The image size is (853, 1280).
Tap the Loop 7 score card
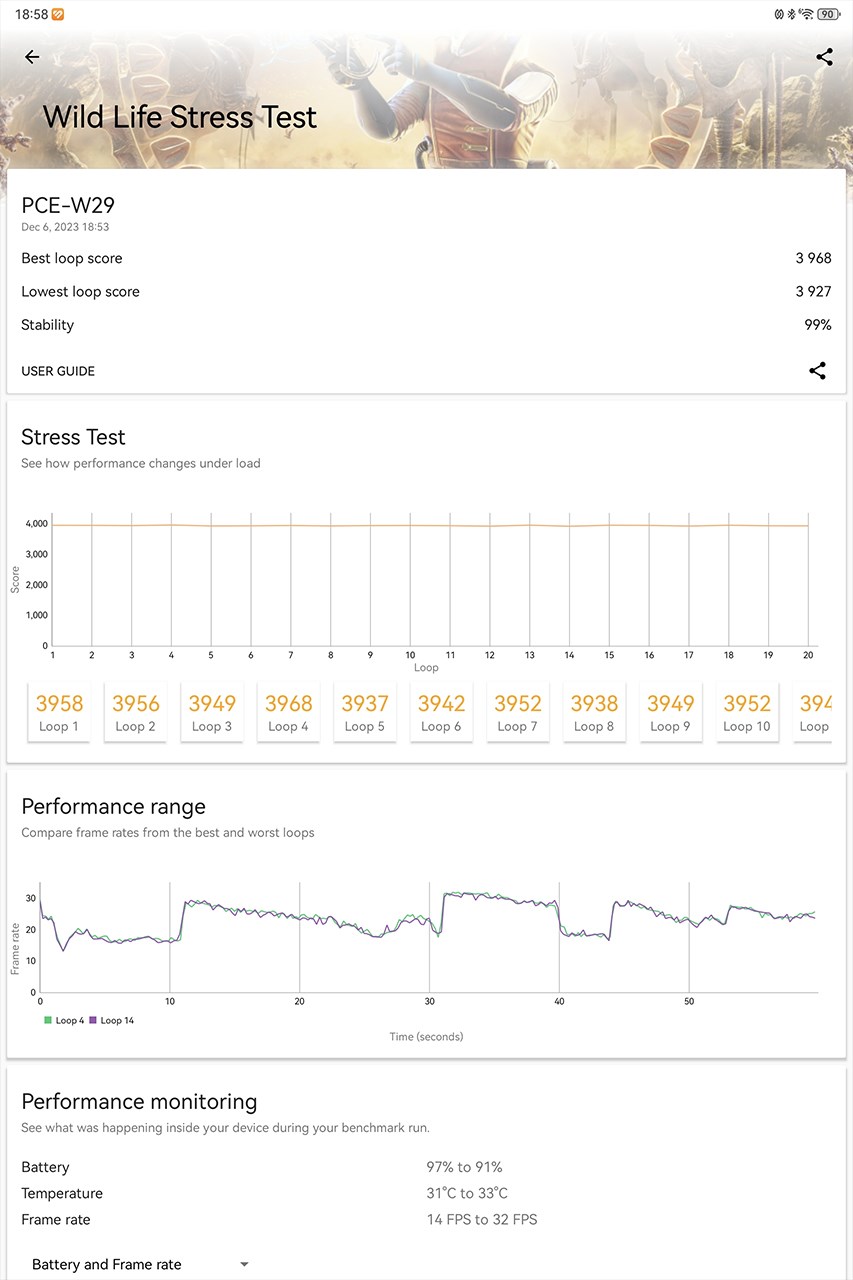click(518, 712)
